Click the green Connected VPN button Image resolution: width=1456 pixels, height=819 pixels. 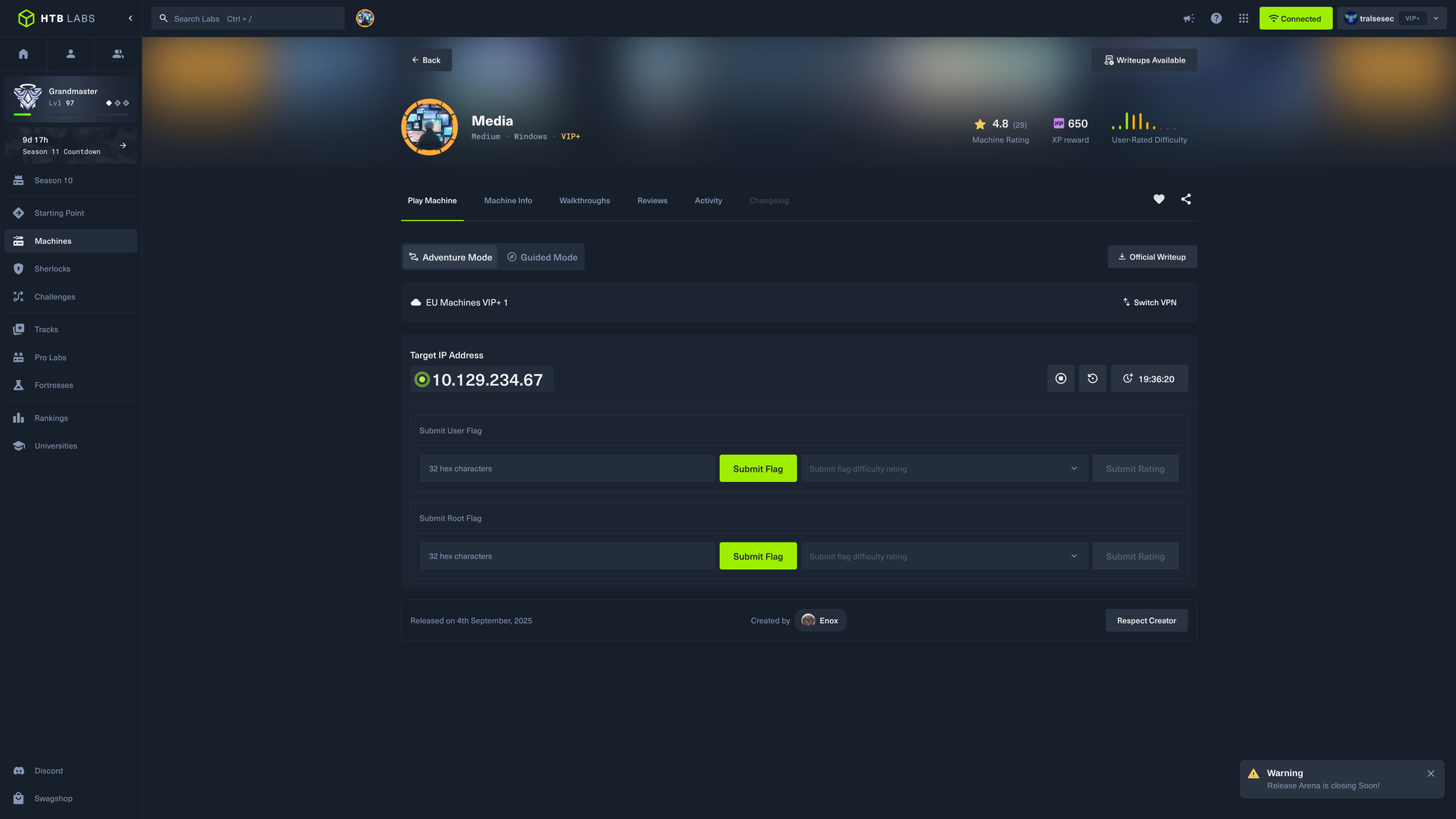point(1296,18)
